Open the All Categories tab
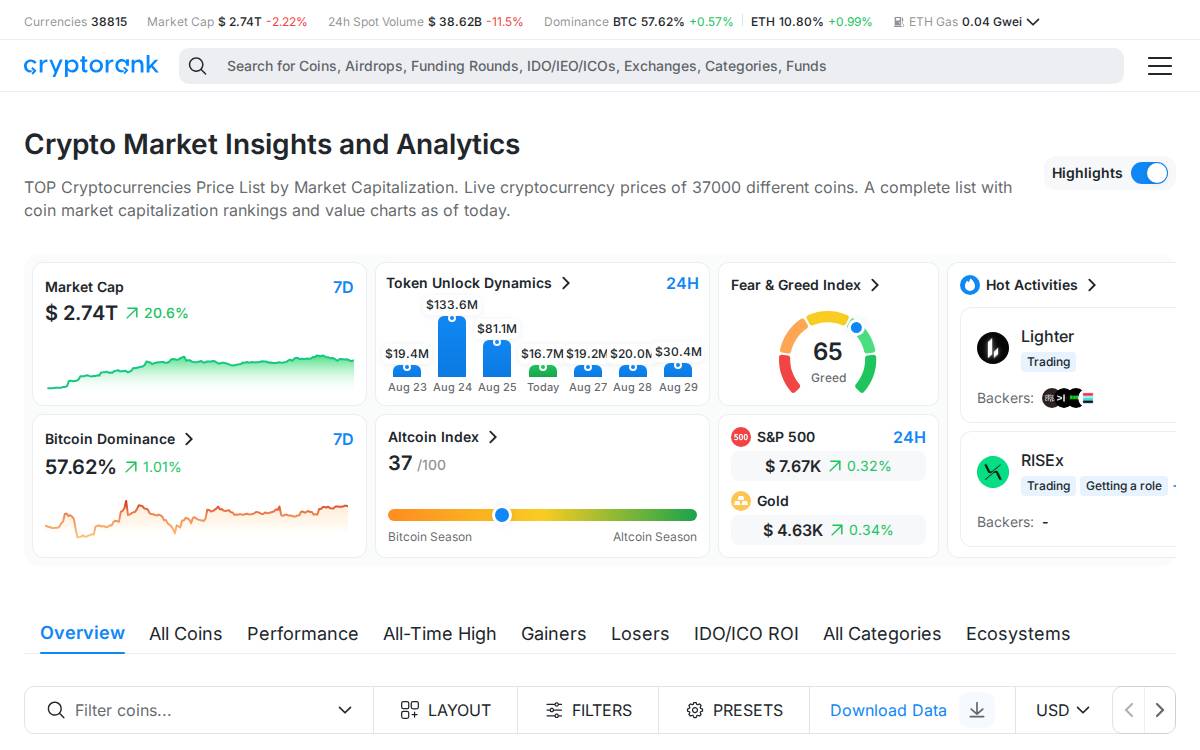 [x=882, y=634]
